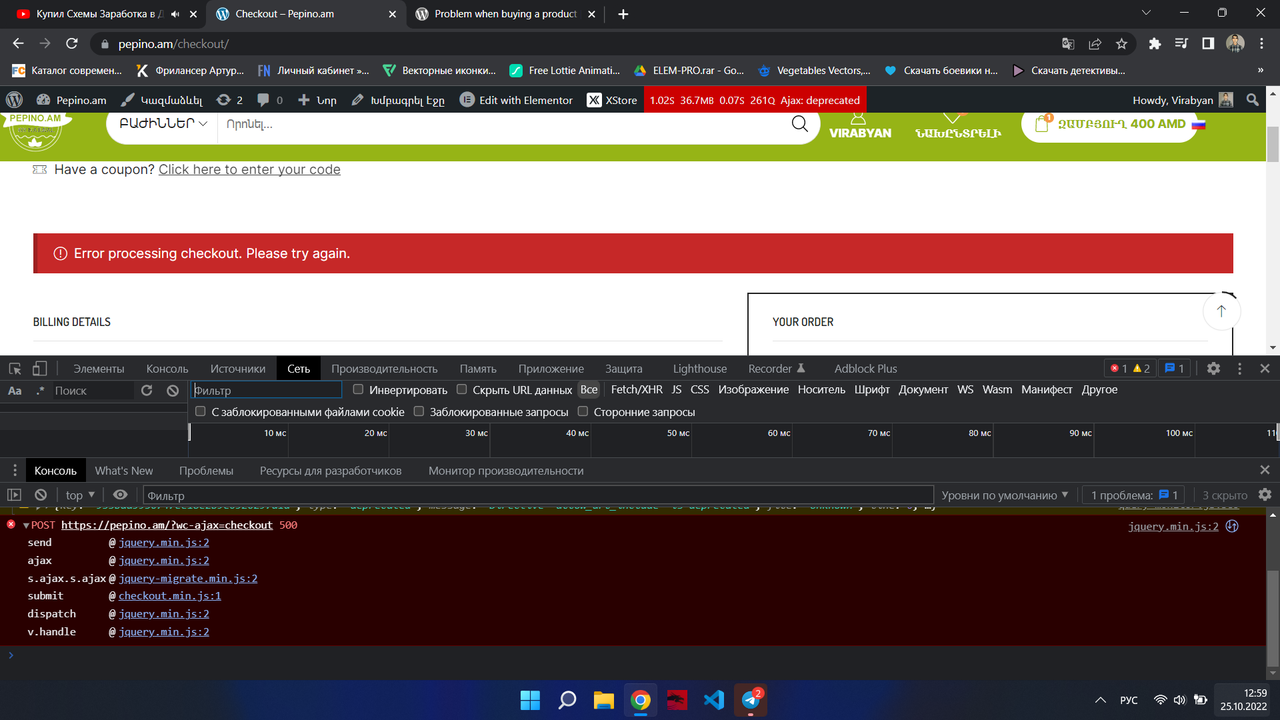
Task: Open DevTools three-dot customize menu
Action: click(x=1239, y=368)
